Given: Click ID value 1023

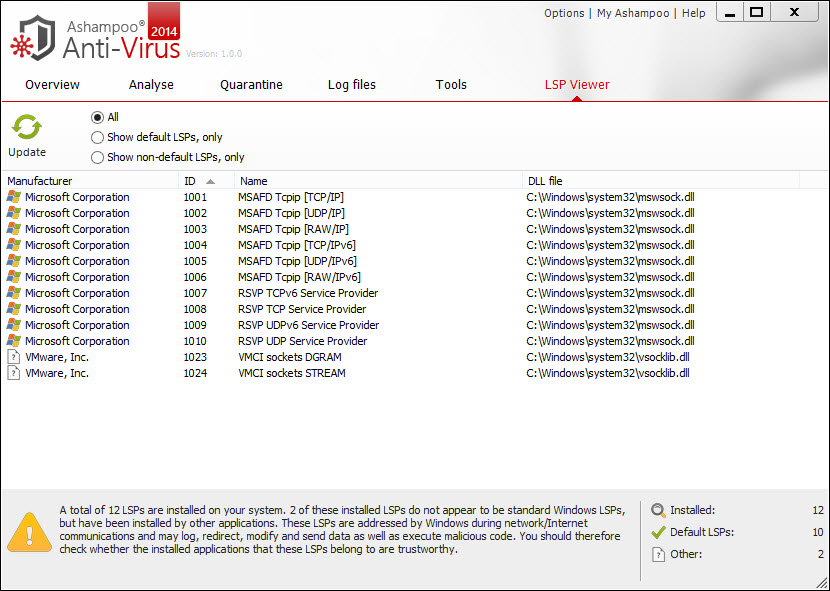Looking at the screenshot, I should [195, 357].
